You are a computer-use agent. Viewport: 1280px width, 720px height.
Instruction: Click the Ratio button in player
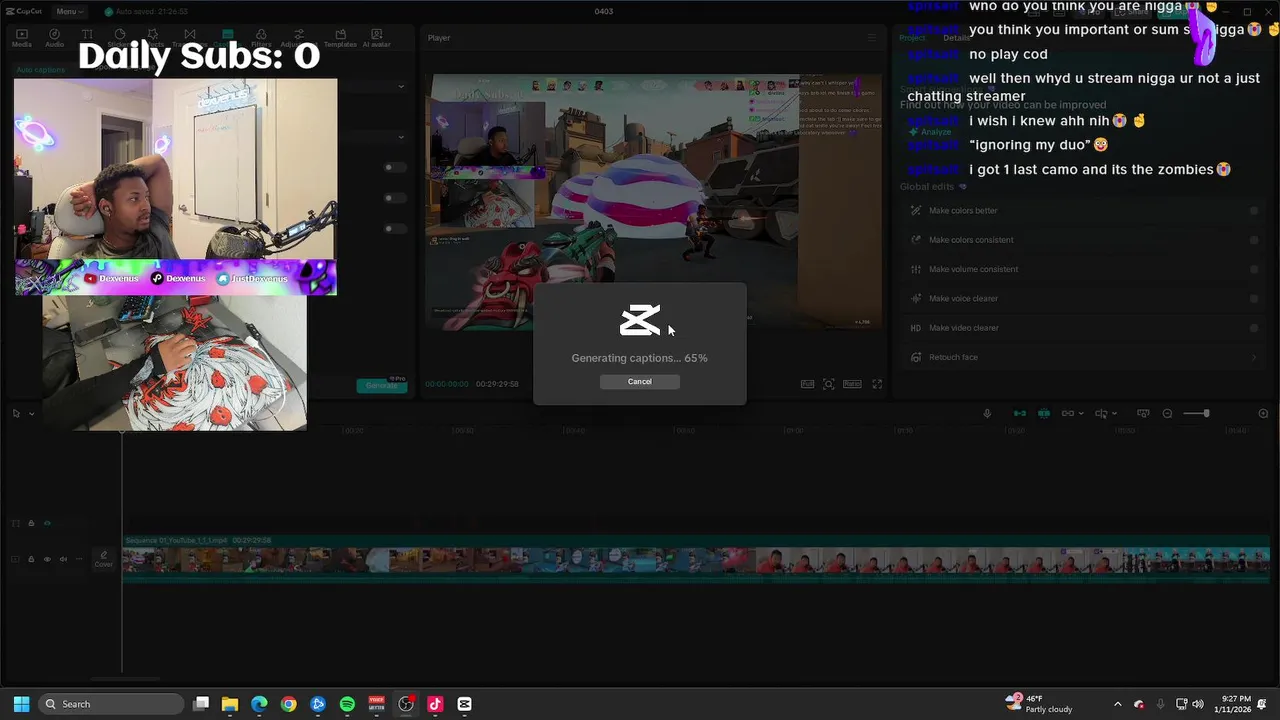pos(852,384)
